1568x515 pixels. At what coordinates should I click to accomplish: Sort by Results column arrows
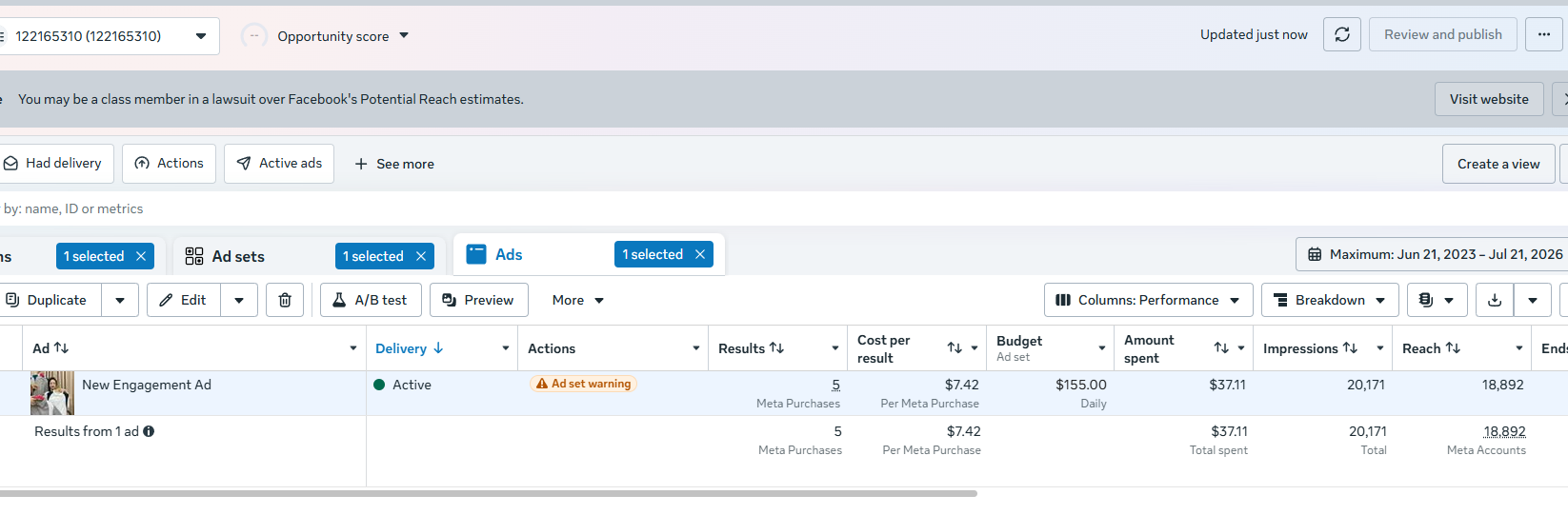tap(776, 348)
